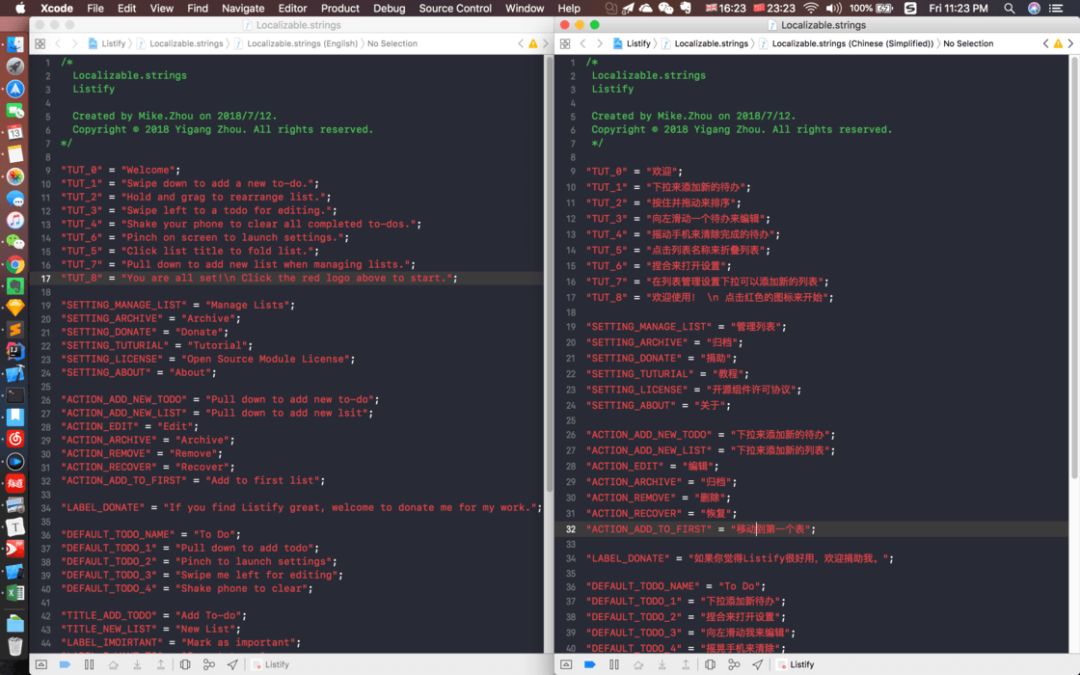The width and height of the screenshot is (1080, 675).
Task: Open Notification Center in menu bar
Action: [x=1056, y=8]
